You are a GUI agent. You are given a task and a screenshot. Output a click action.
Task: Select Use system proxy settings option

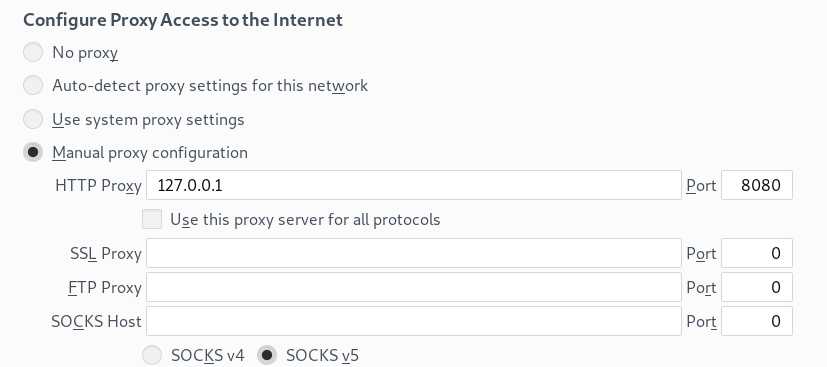[33, 120]
